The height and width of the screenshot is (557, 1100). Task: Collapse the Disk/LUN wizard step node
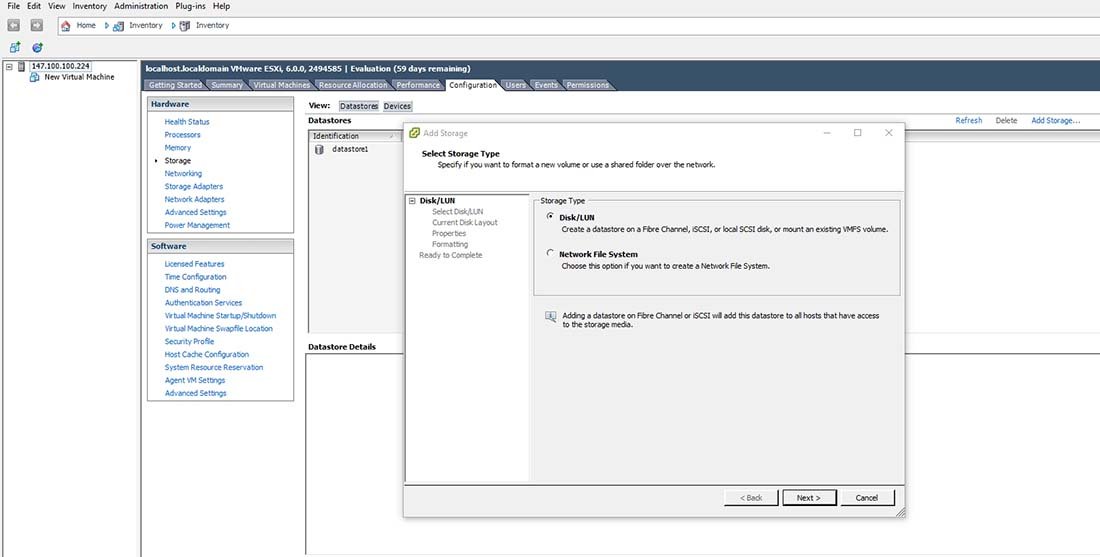(412, 201)
